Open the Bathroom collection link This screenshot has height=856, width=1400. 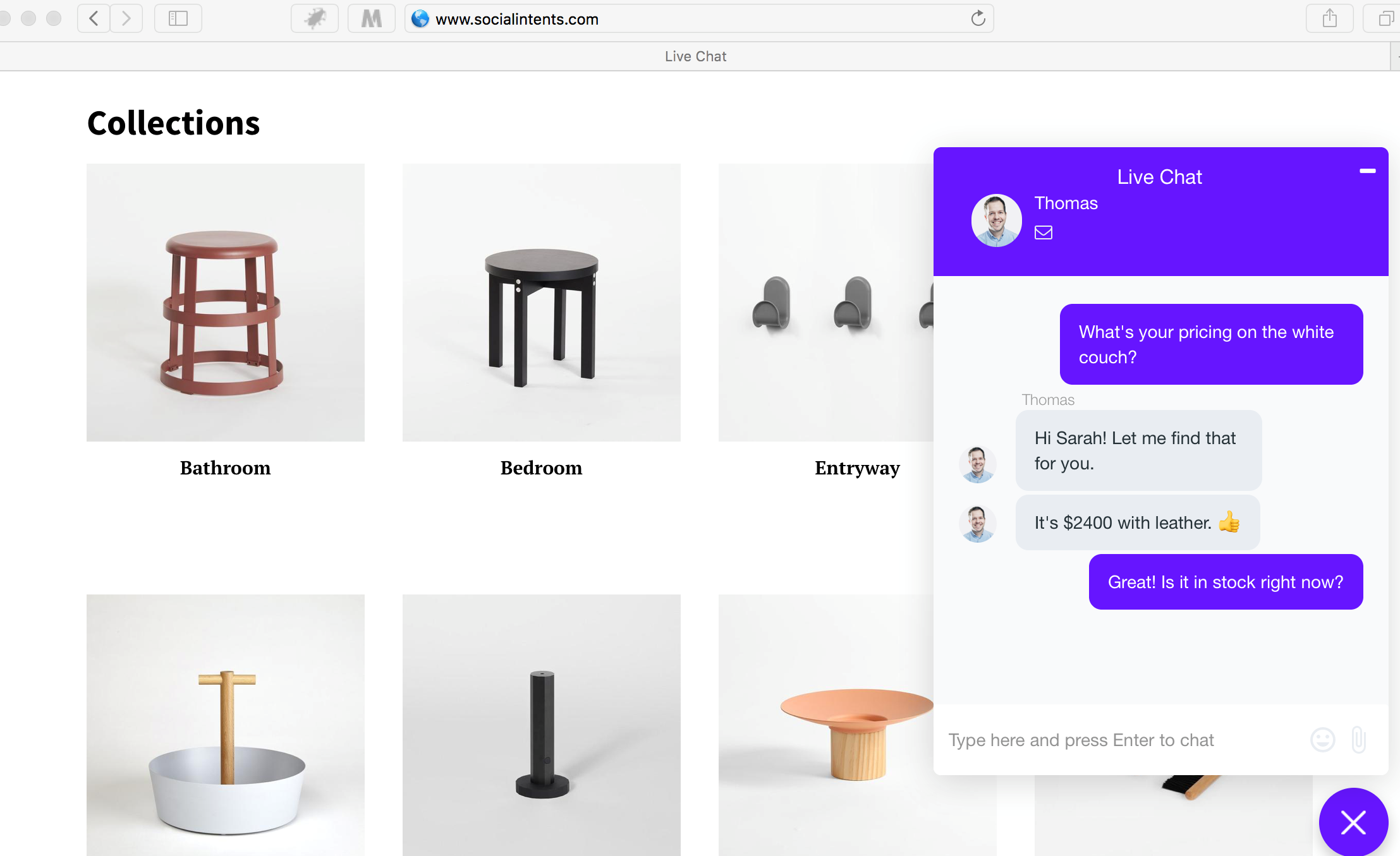225,467
